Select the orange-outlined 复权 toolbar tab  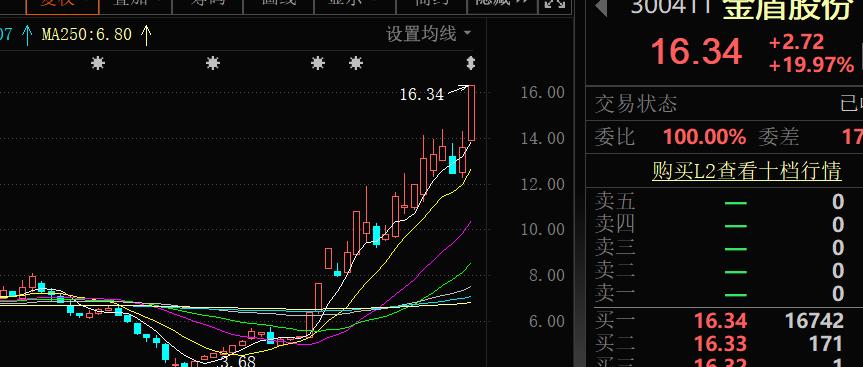(x=63, y=4)
